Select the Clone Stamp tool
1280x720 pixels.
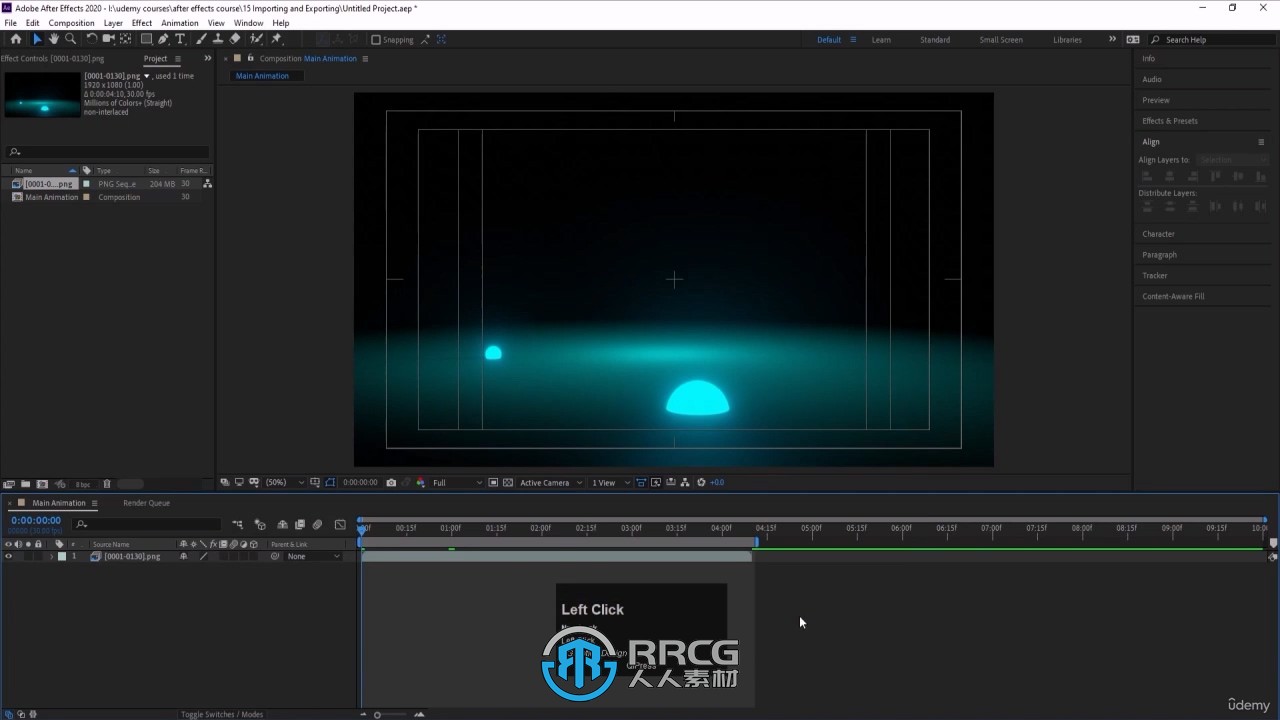point(217,39)
